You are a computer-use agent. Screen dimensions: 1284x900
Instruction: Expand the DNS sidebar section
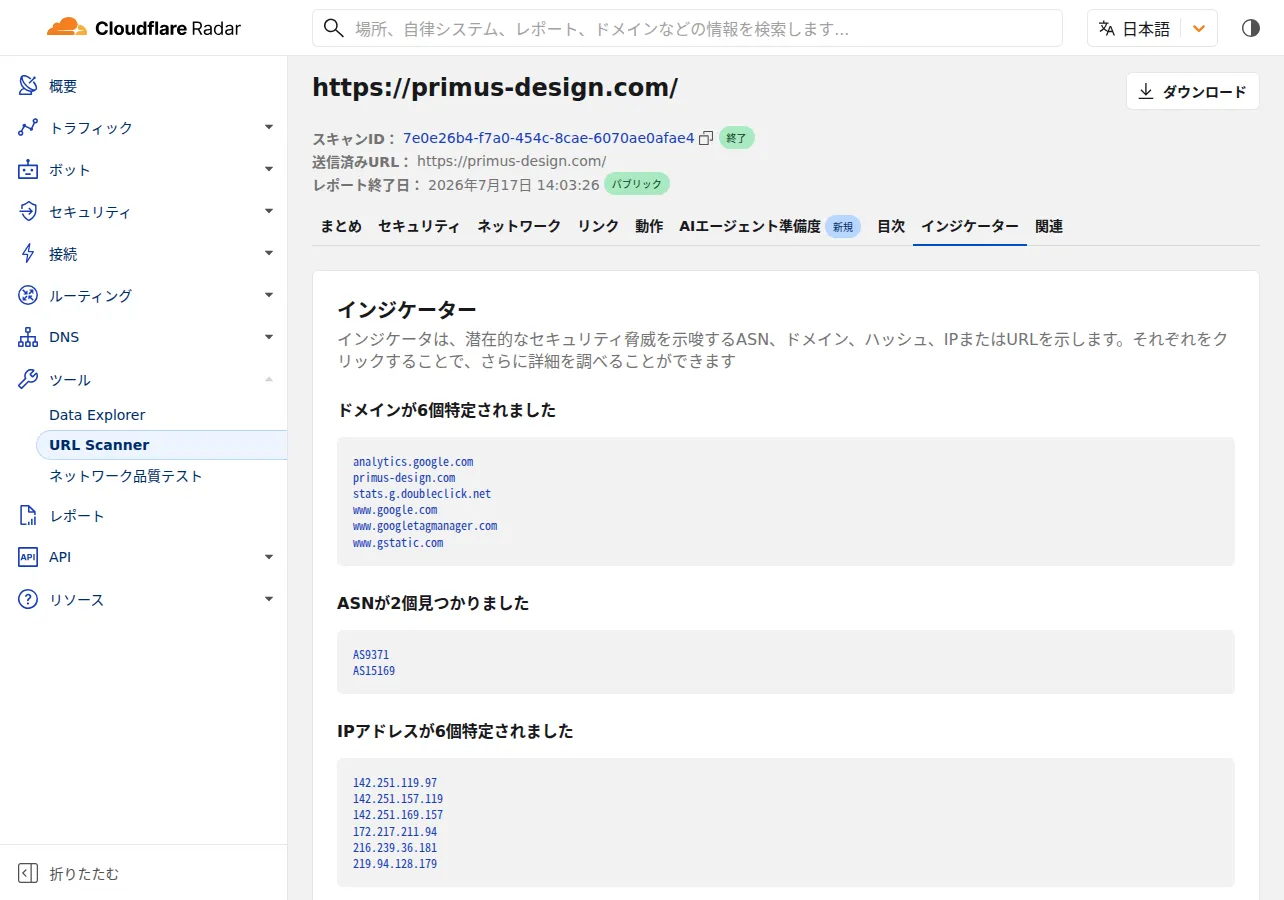coord(269,338)
